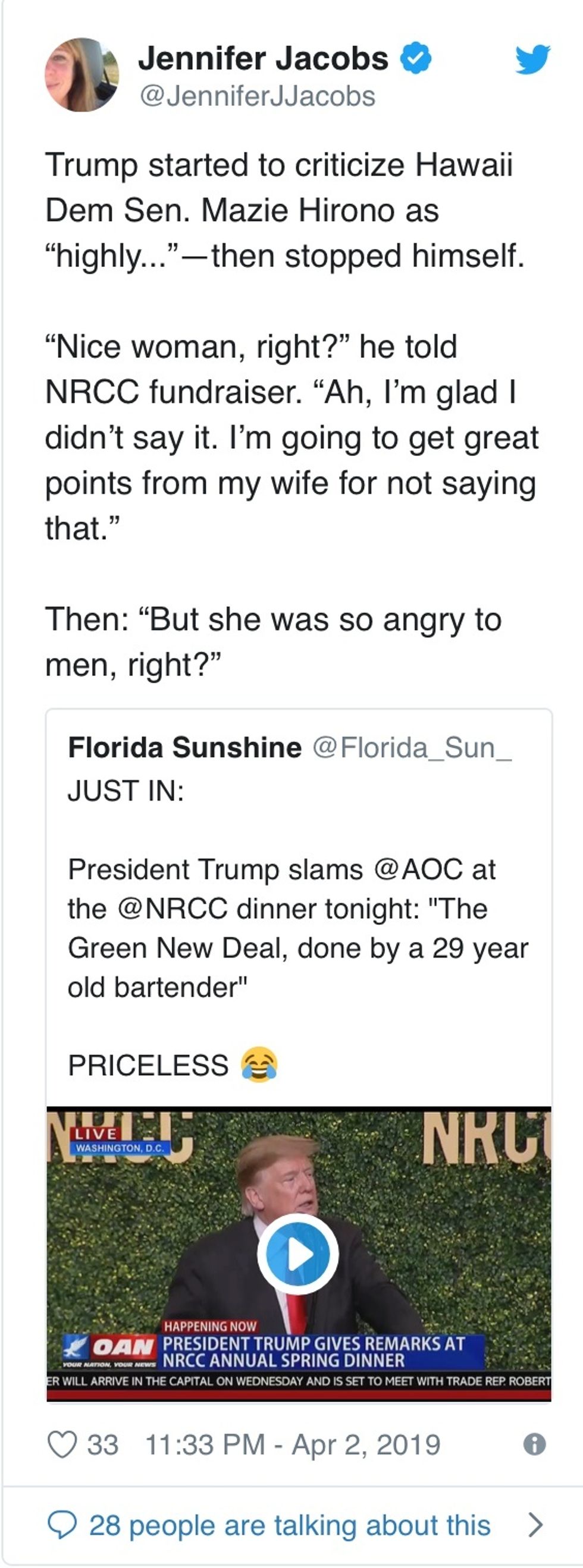Like the tweet with heart icon
Image resolution: width=583 pixels, height=1568 pixels.
62,1444
